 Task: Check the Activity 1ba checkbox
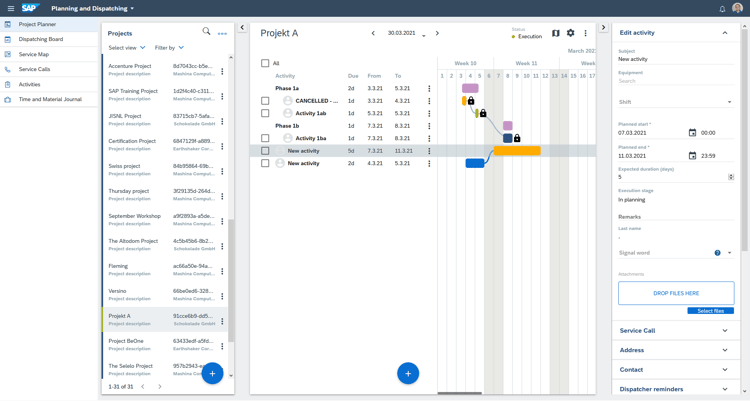265,138
